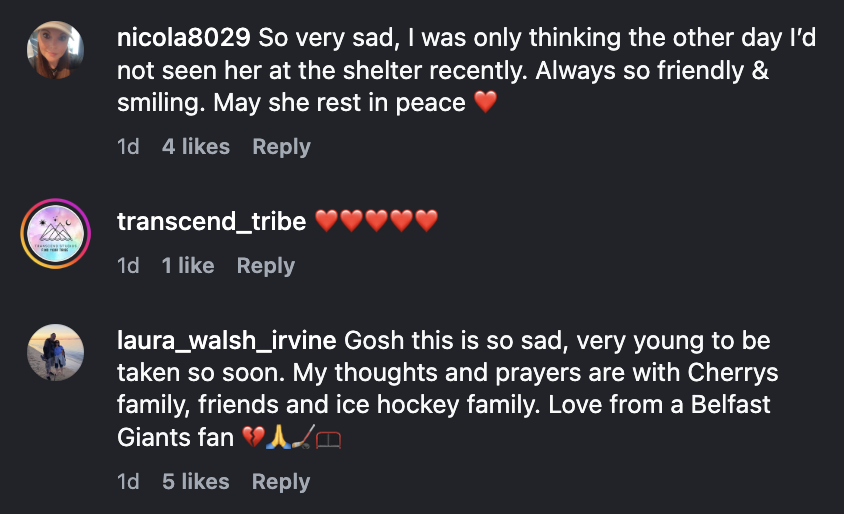
Task: Open laura_walsh_irvine's profile picture
Action: (55, 352)
